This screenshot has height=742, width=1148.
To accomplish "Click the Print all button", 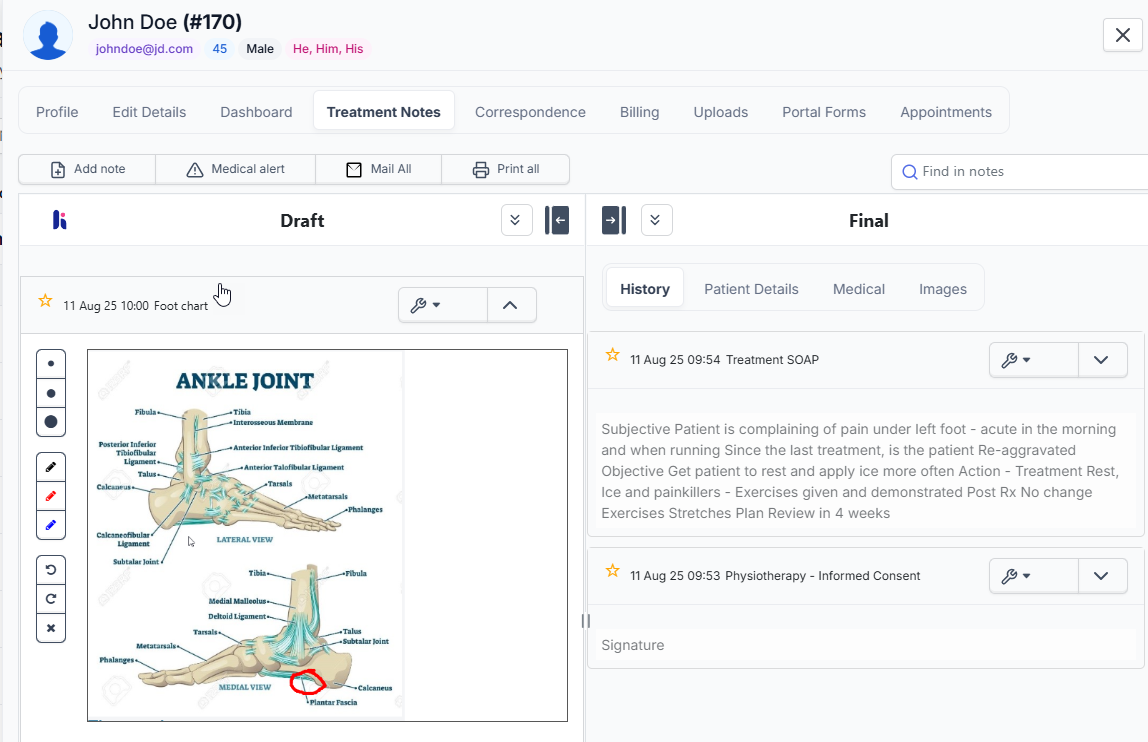I will pyautogui.click(x=505, y=169).
